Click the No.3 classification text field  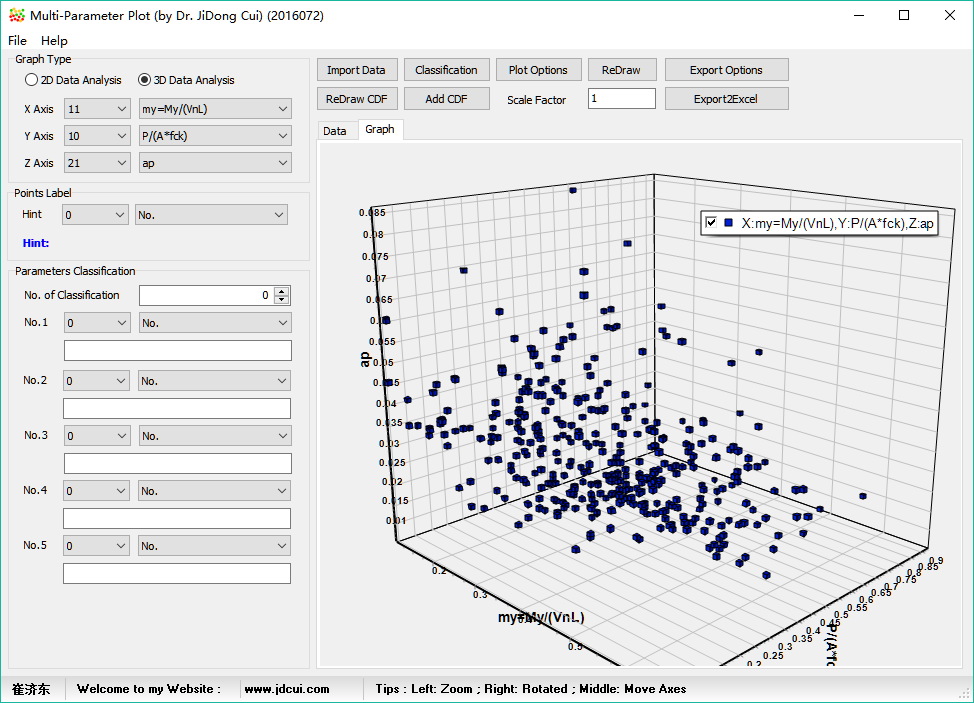pos(178,463)
